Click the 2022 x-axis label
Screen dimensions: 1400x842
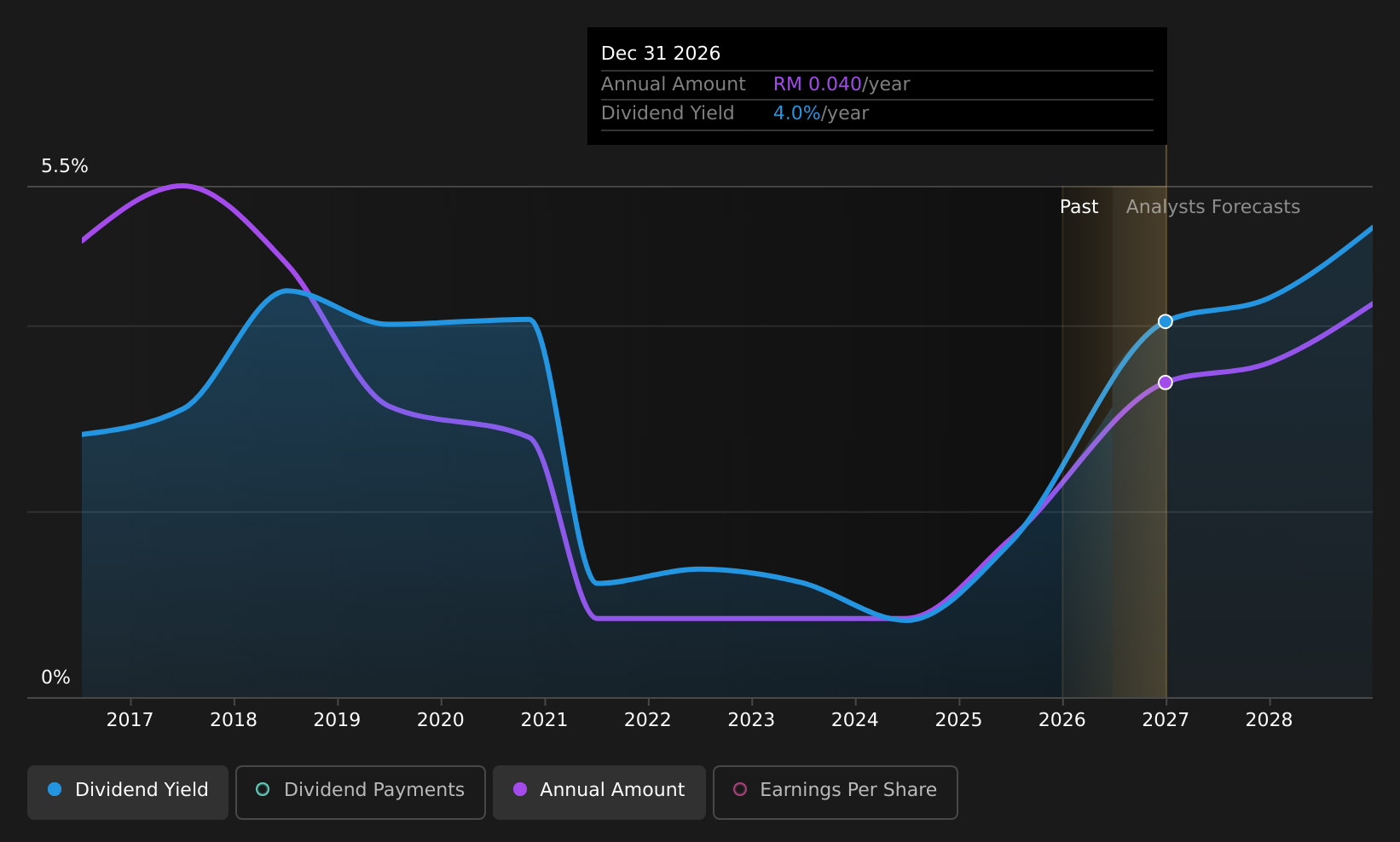click(x=648, y=720)
